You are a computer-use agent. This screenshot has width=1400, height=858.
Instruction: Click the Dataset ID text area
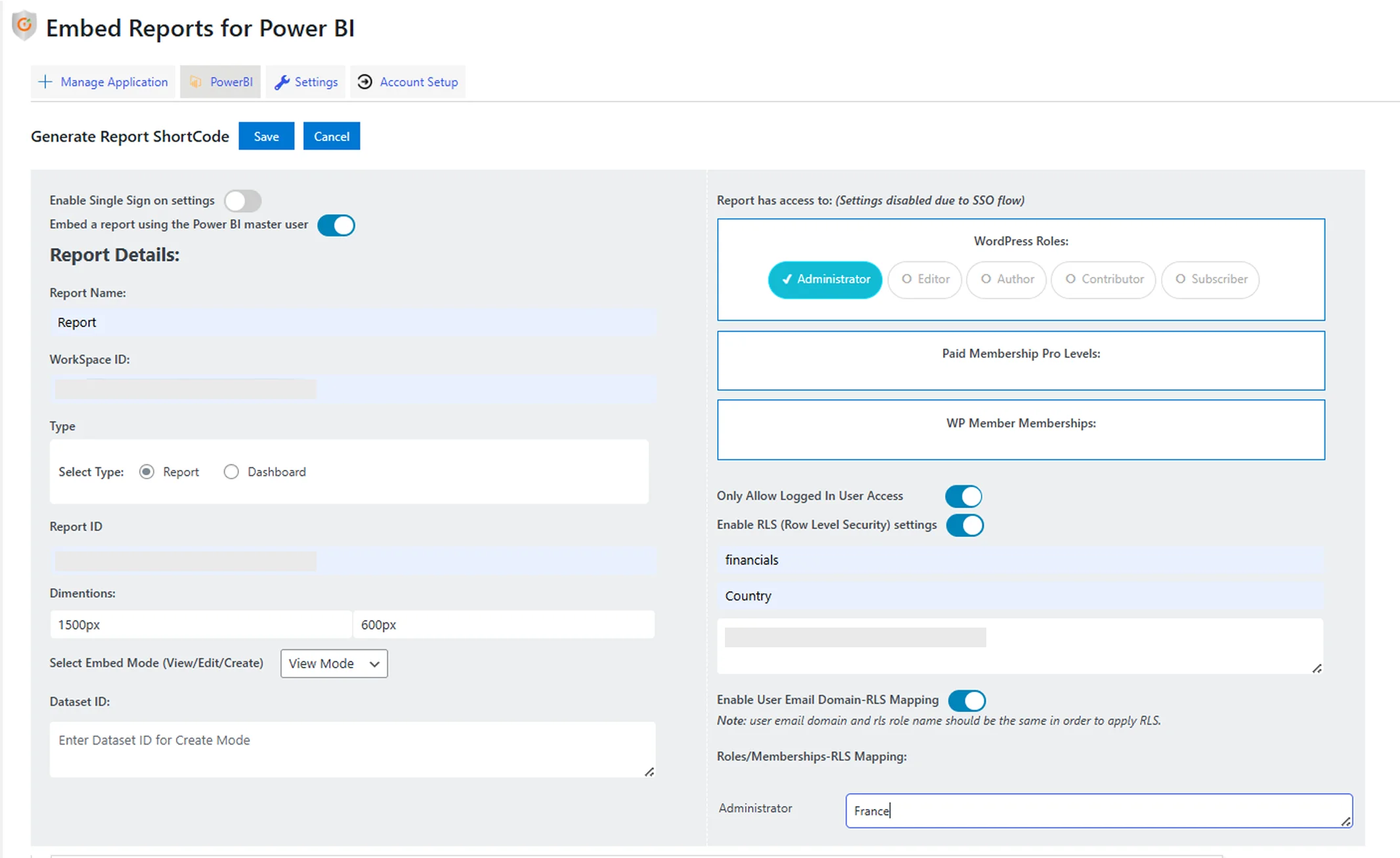tap(353, 750)
